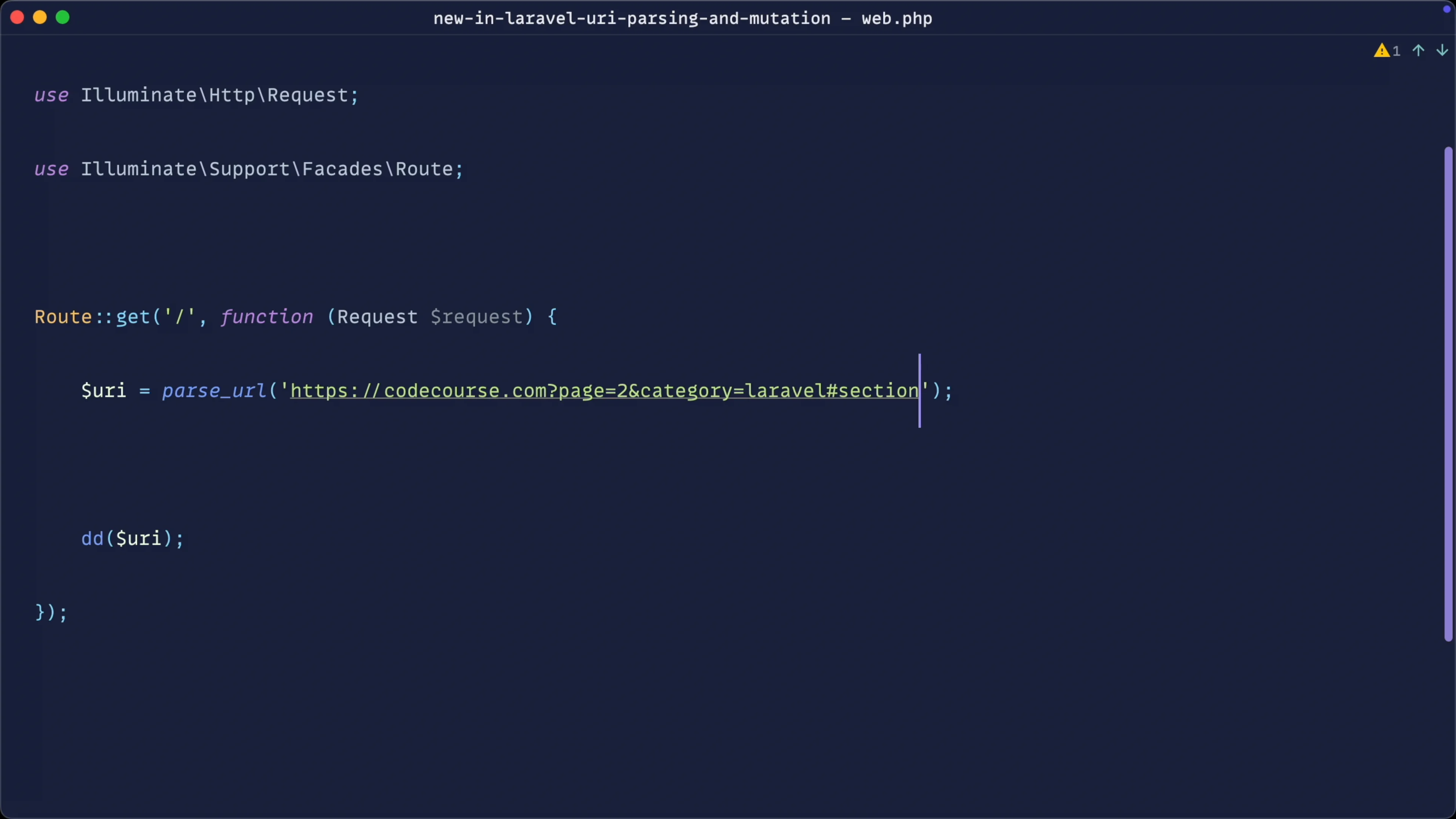
Task: Click the dd function call
Action: (x=92, y=539)
